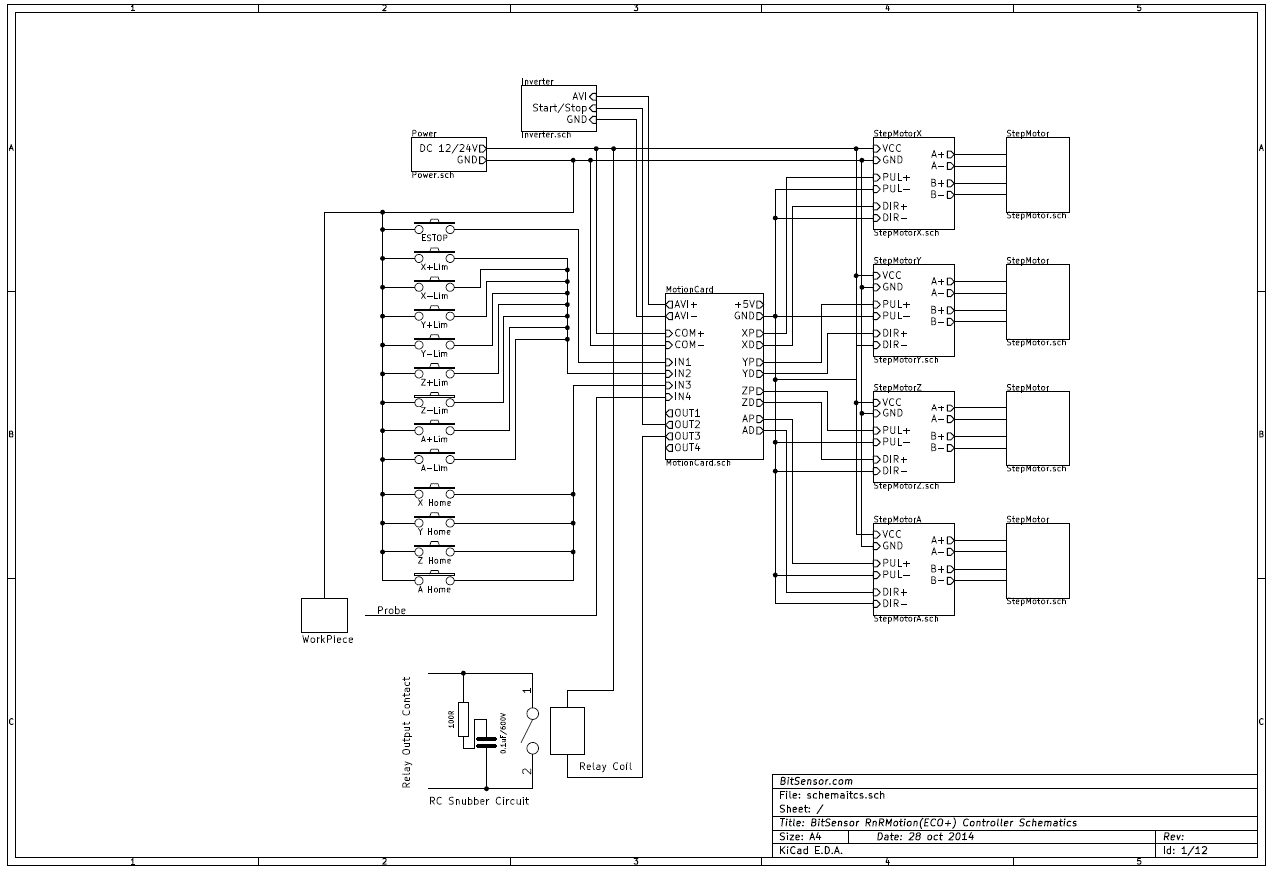The height and width of the screenshot is (880, 1272).
Task: Click the COM- pin on MotionCard
Action: point(685,345)
